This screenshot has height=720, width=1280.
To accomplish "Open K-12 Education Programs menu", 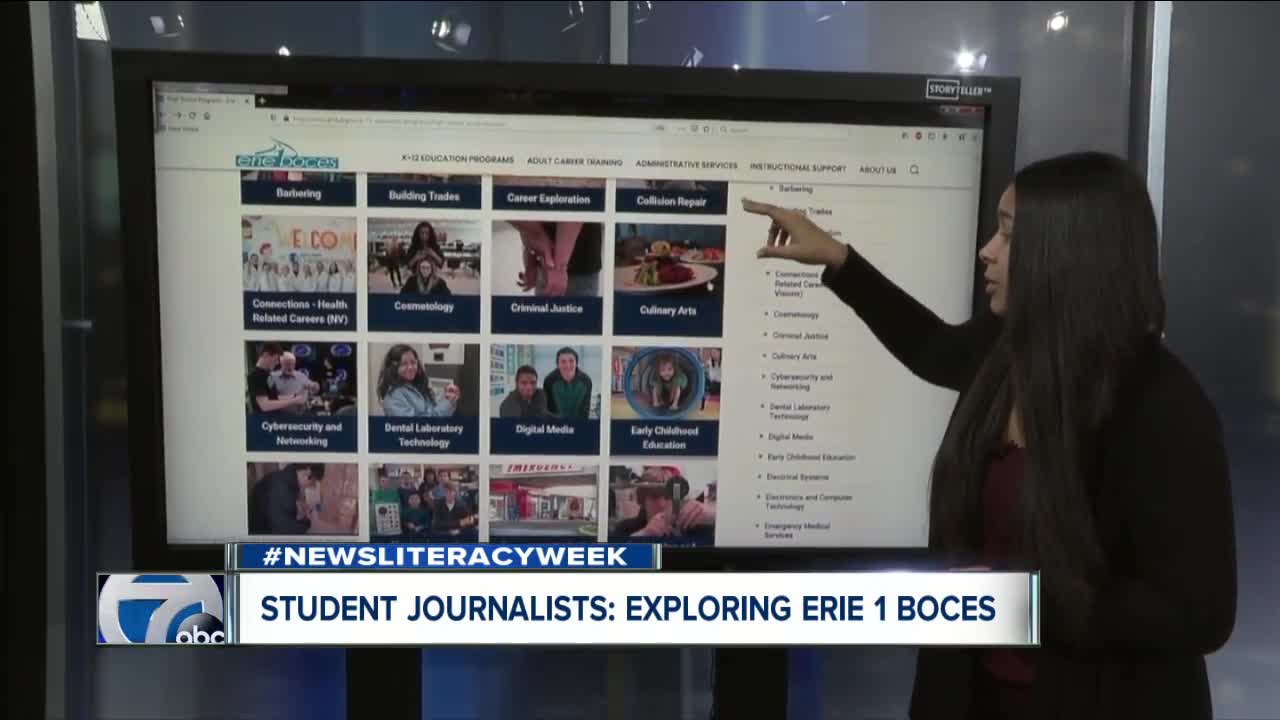I will 457,159.
